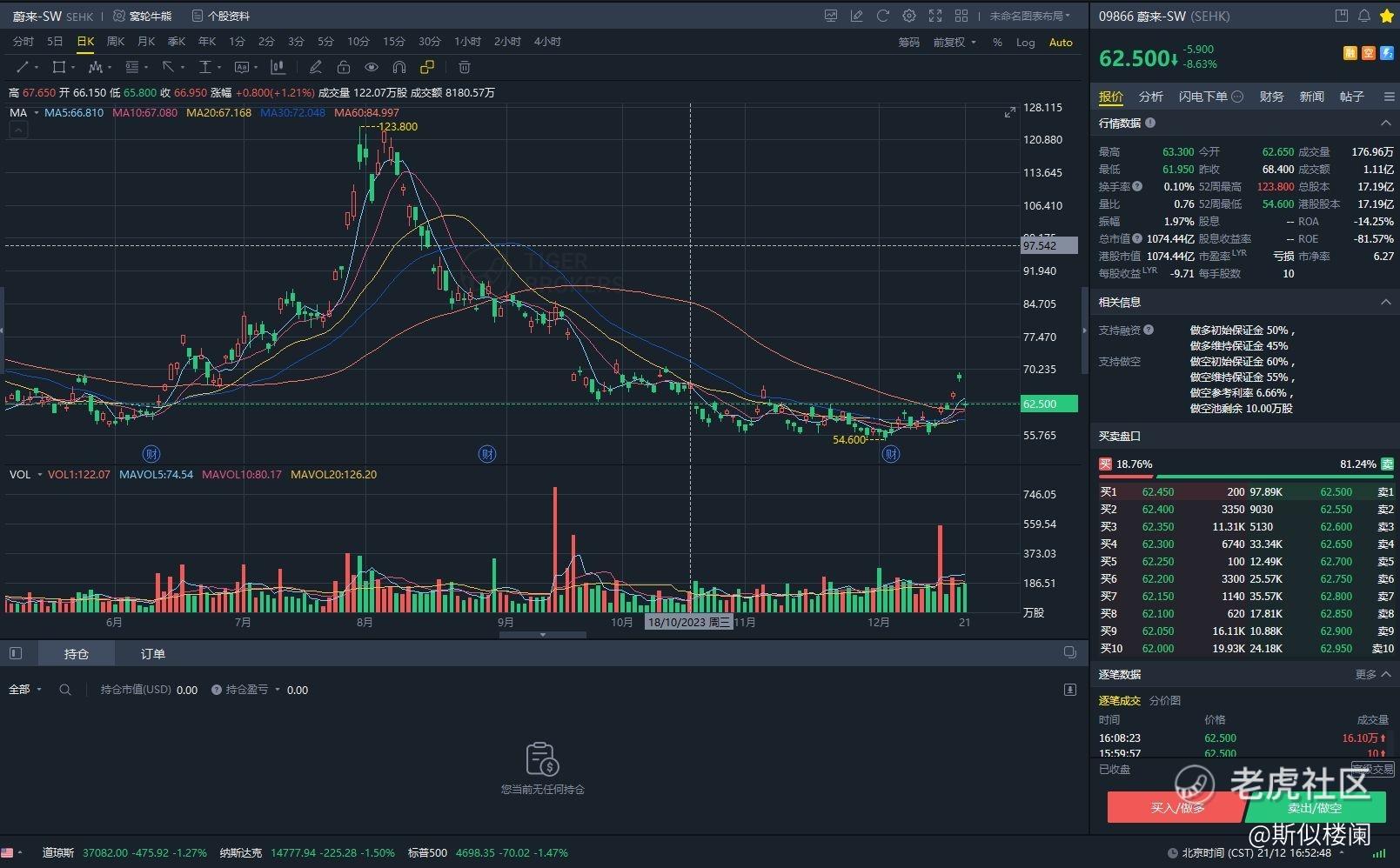
Task: Set a price alert with bell icon
Action: [x=1364, y=16]
